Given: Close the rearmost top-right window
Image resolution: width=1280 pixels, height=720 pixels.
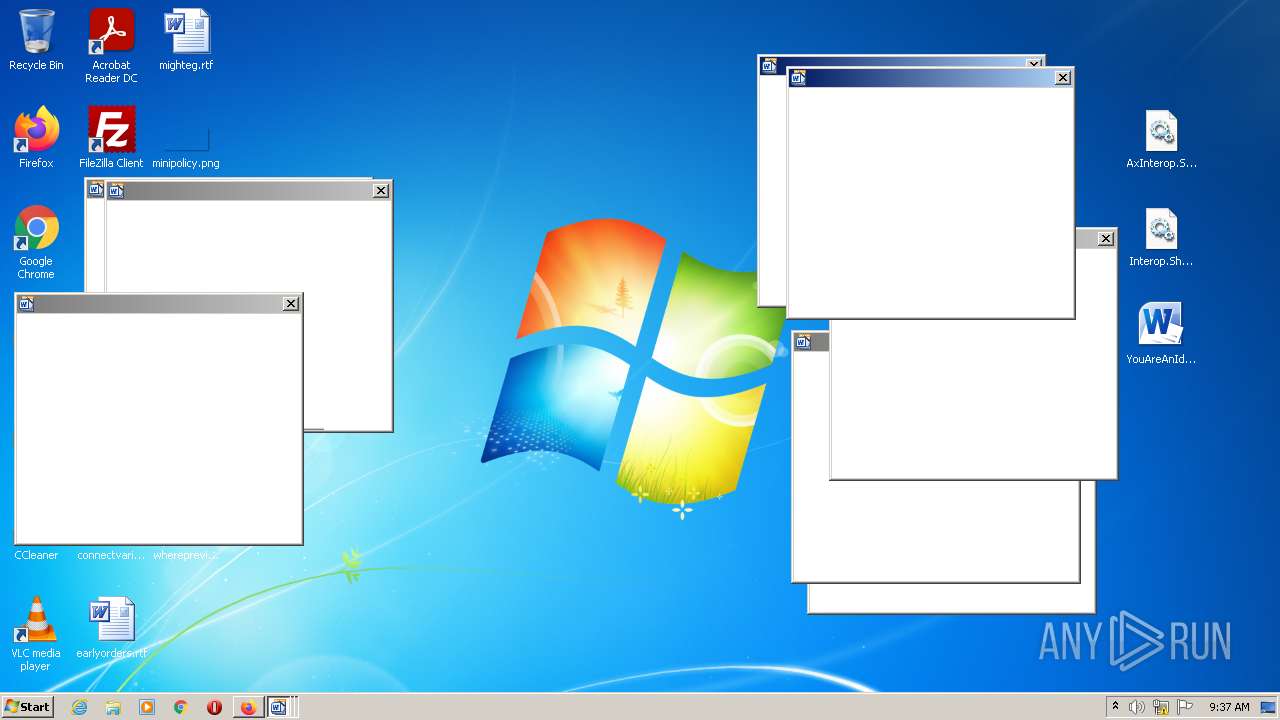Looking at the screenshot, I should click(1035, 63).
